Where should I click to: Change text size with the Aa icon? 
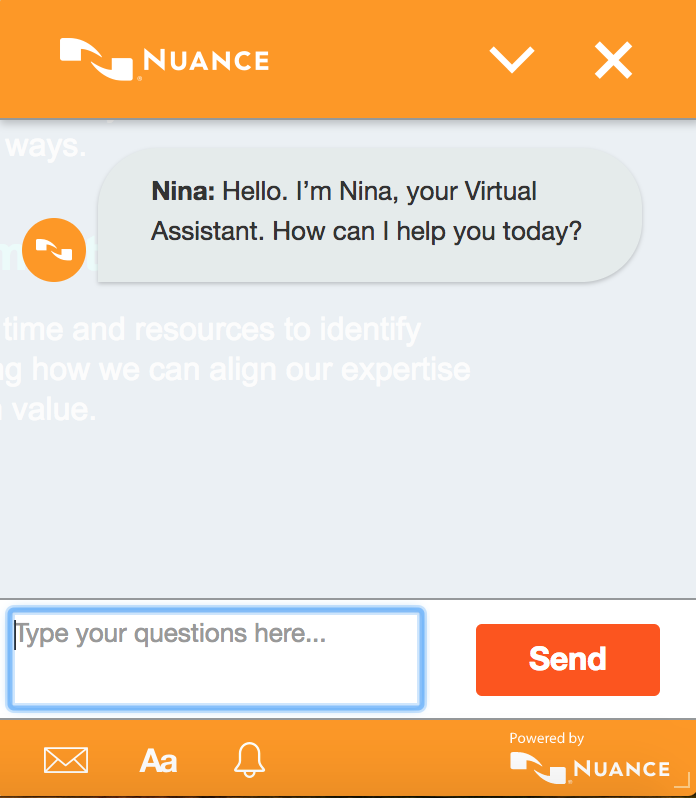pyautogui.click(x=159, y=761)
